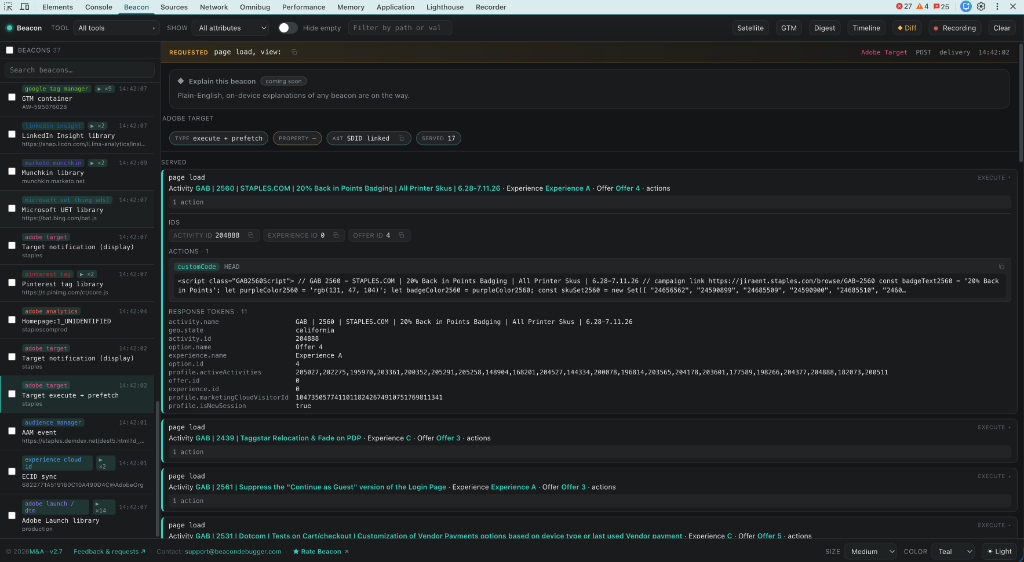The width and height of the screenshot is (1024, 562).
Task: Click the x2 count badge on Munchkin library
Action: [97, 163]
